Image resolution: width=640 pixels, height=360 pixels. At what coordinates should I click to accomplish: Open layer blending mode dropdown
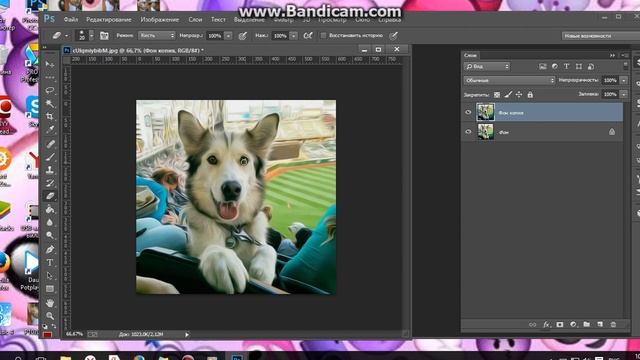coord(509,80)
